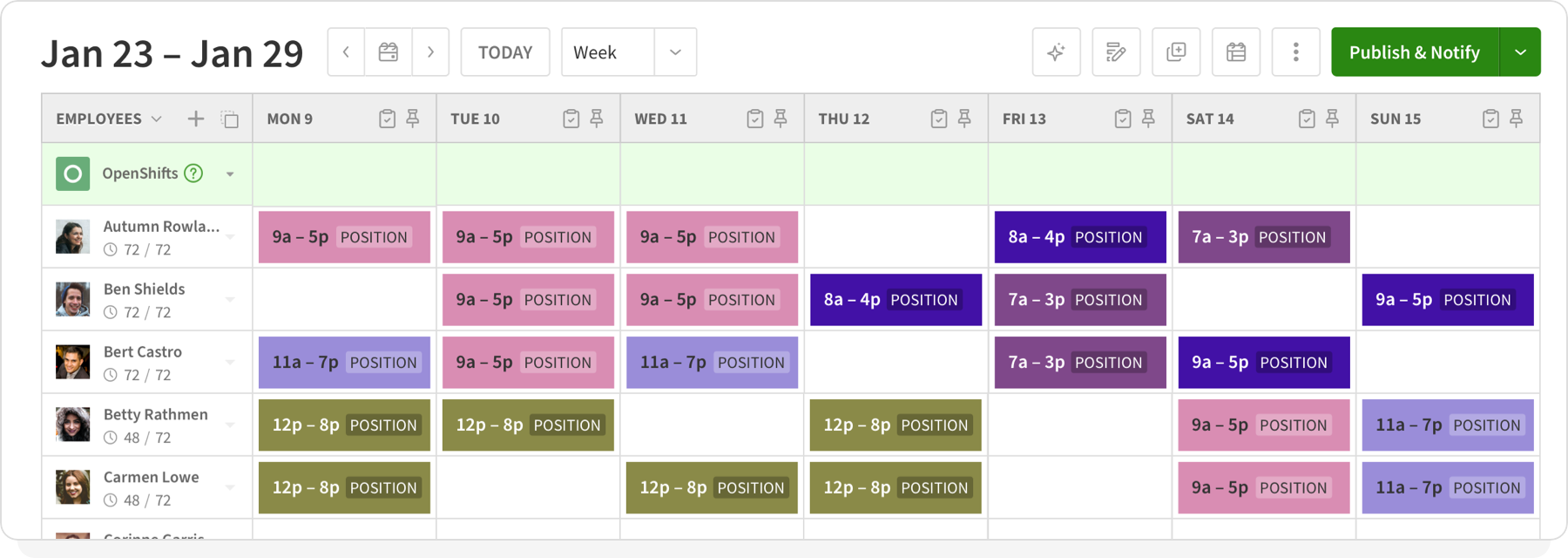1568x558 pixels.
Task: Click Ben Shields' profile photo
Action: tap(73, 299)
